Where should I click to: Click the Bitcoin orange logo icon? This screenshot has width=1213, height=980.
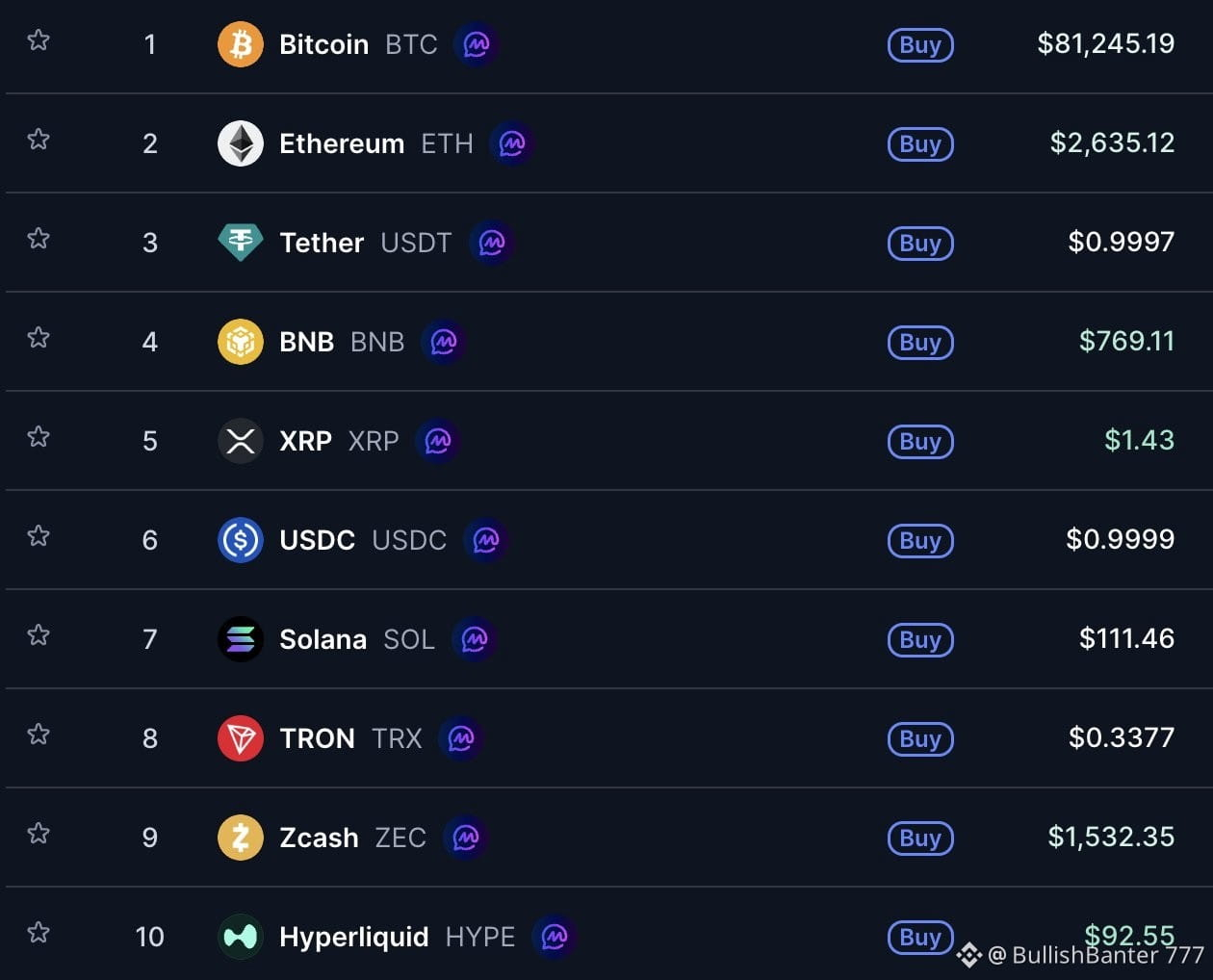point(241,44)
